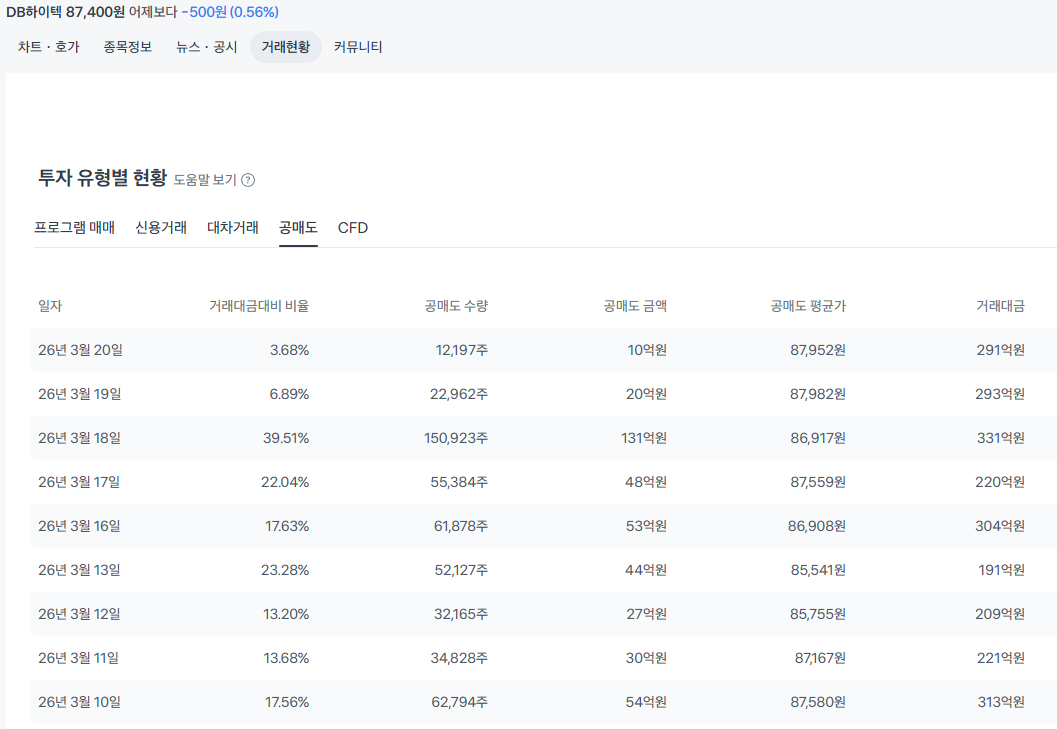Click the 86,917원 average price cell
The height and width of the screenshot is (729, 1057).
coord(818,438)
